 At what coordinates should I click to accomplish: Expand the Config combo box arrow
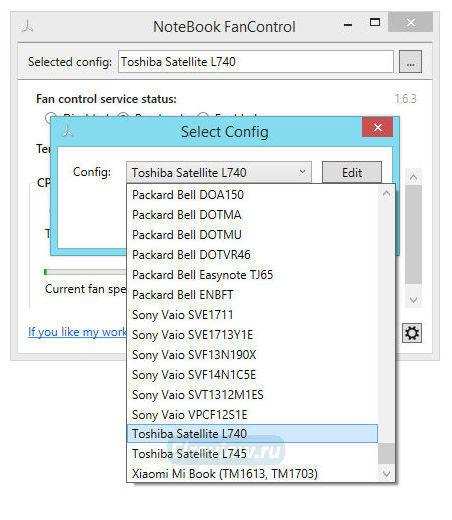coord(302,172)
